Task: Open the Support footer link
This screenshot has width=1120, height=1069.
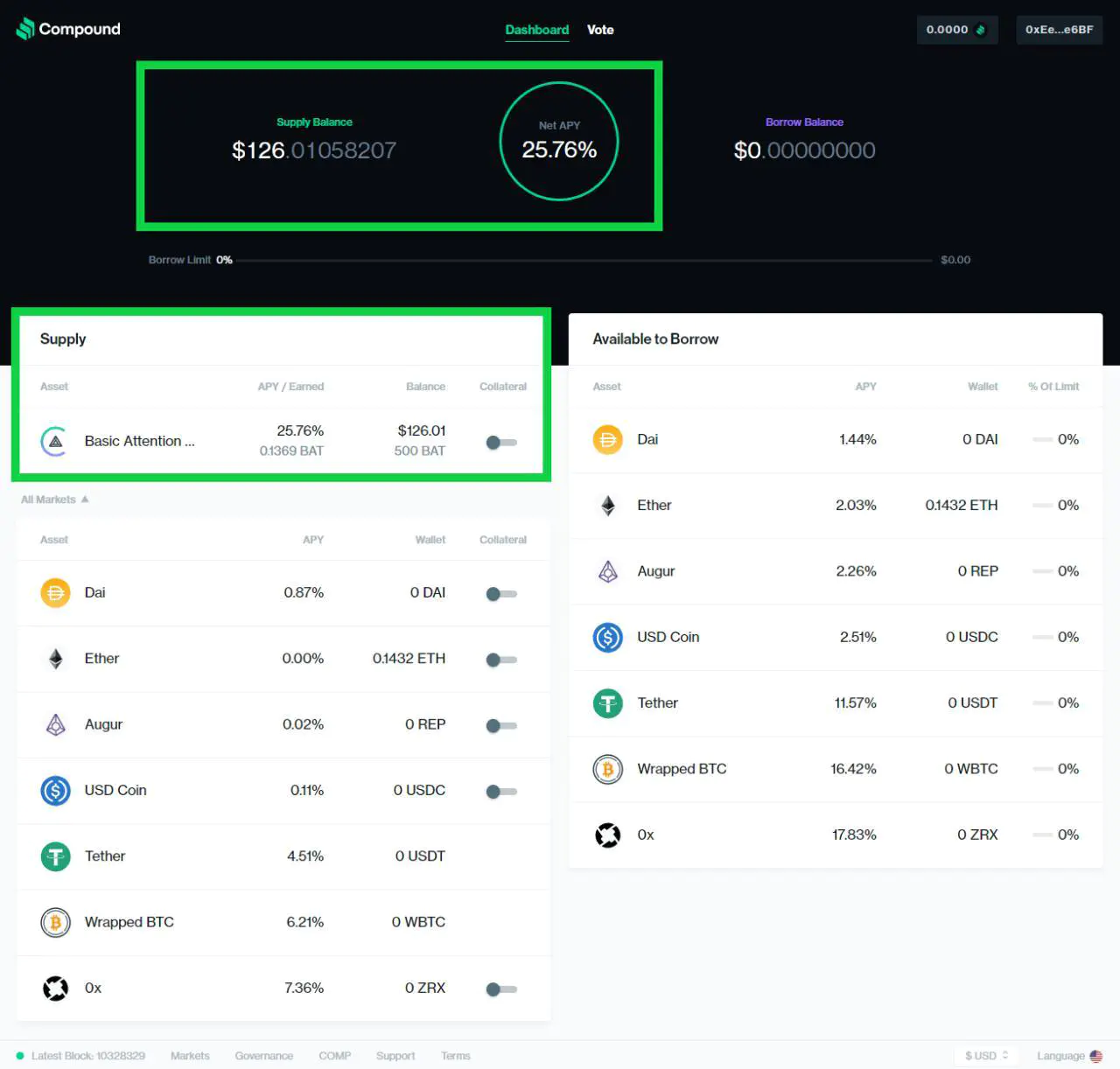Action: tap(395, 1056)
